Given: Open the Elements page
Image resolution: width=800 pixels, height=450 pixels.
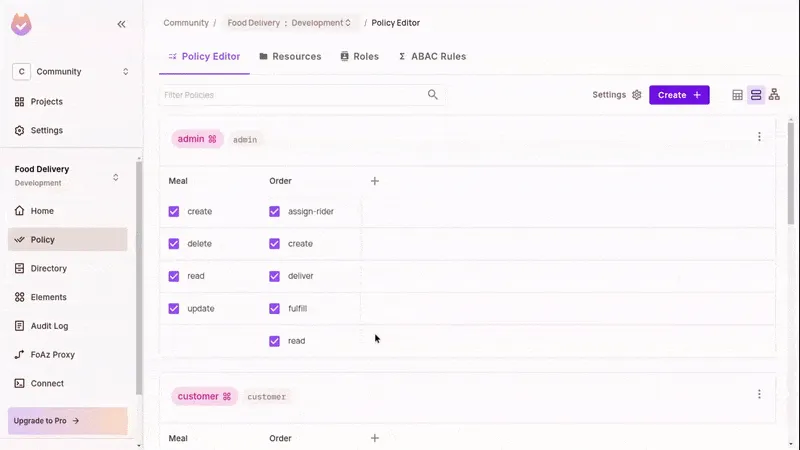Looking at the screenshot, I should (67, 297).
